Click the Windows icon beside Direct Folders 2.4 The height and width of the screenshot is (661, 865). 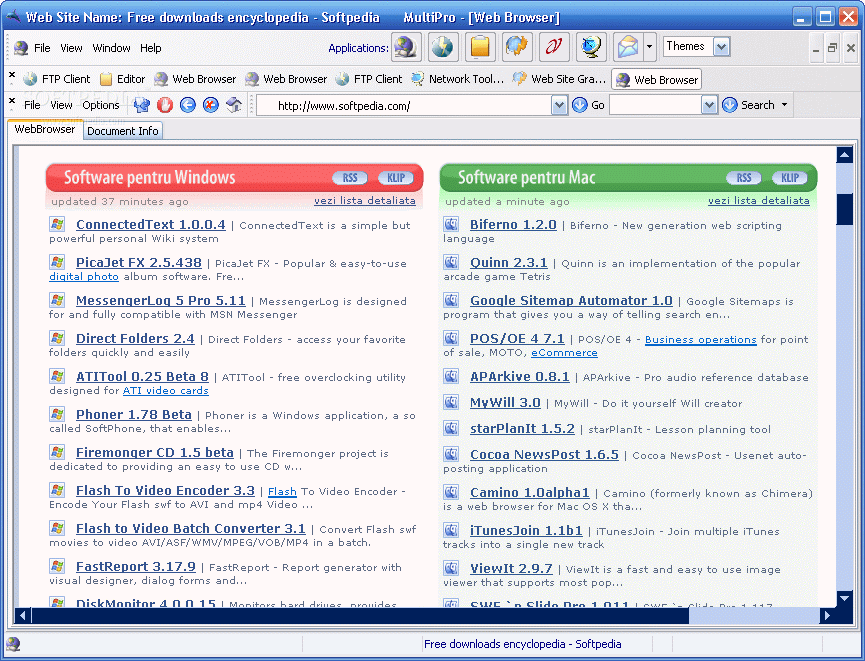(57, 338)
